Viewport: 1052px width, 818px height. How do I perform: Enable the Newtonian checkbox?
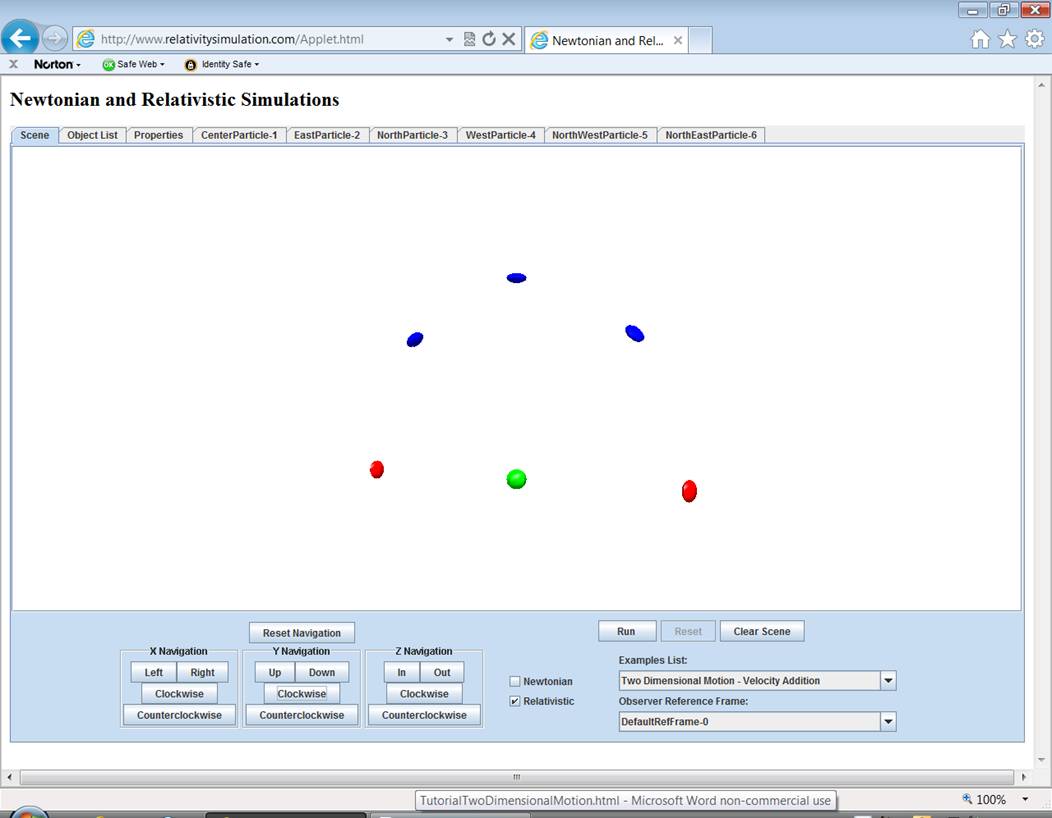515,681
